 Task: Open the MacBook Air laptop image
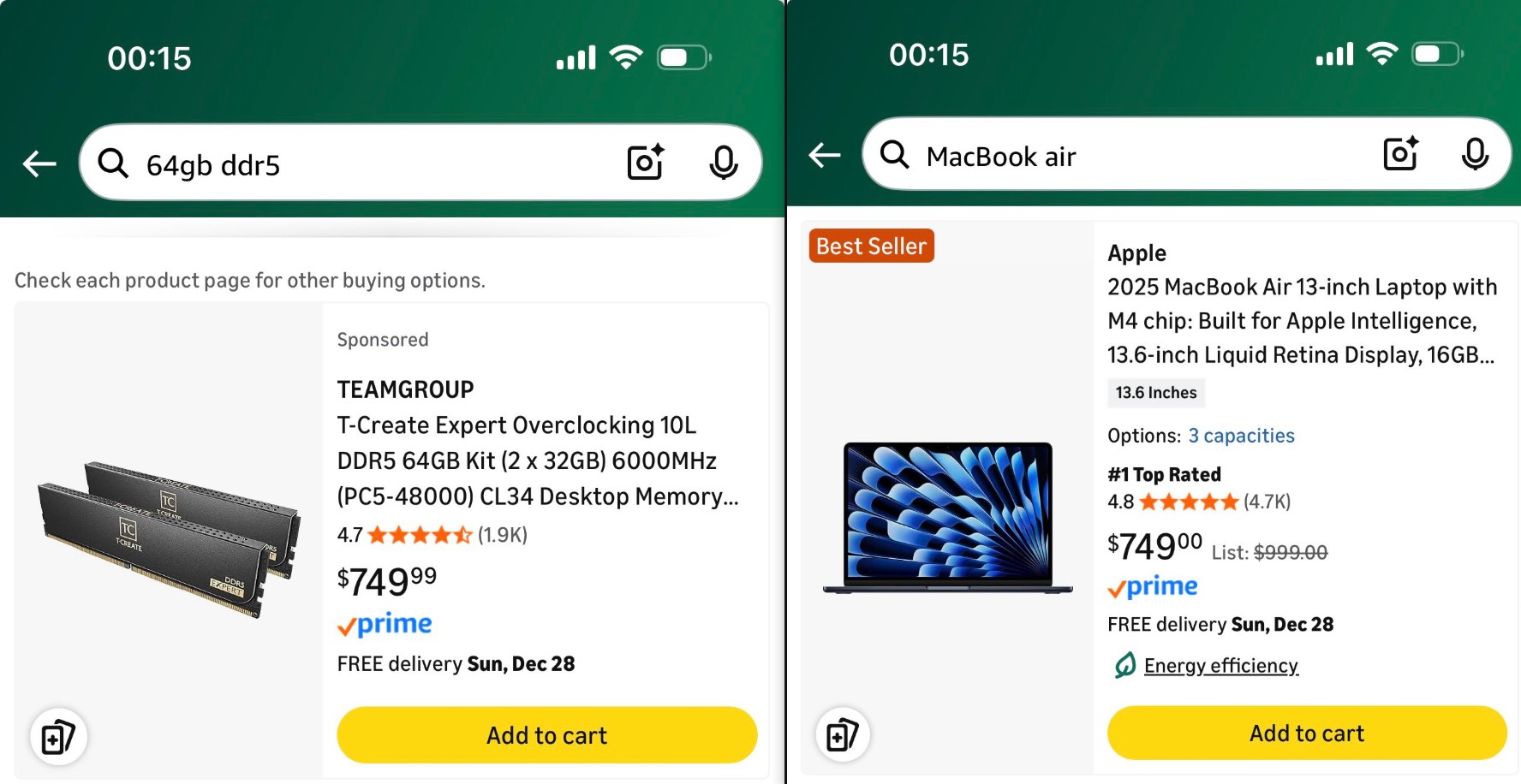(x=947, y=517)
